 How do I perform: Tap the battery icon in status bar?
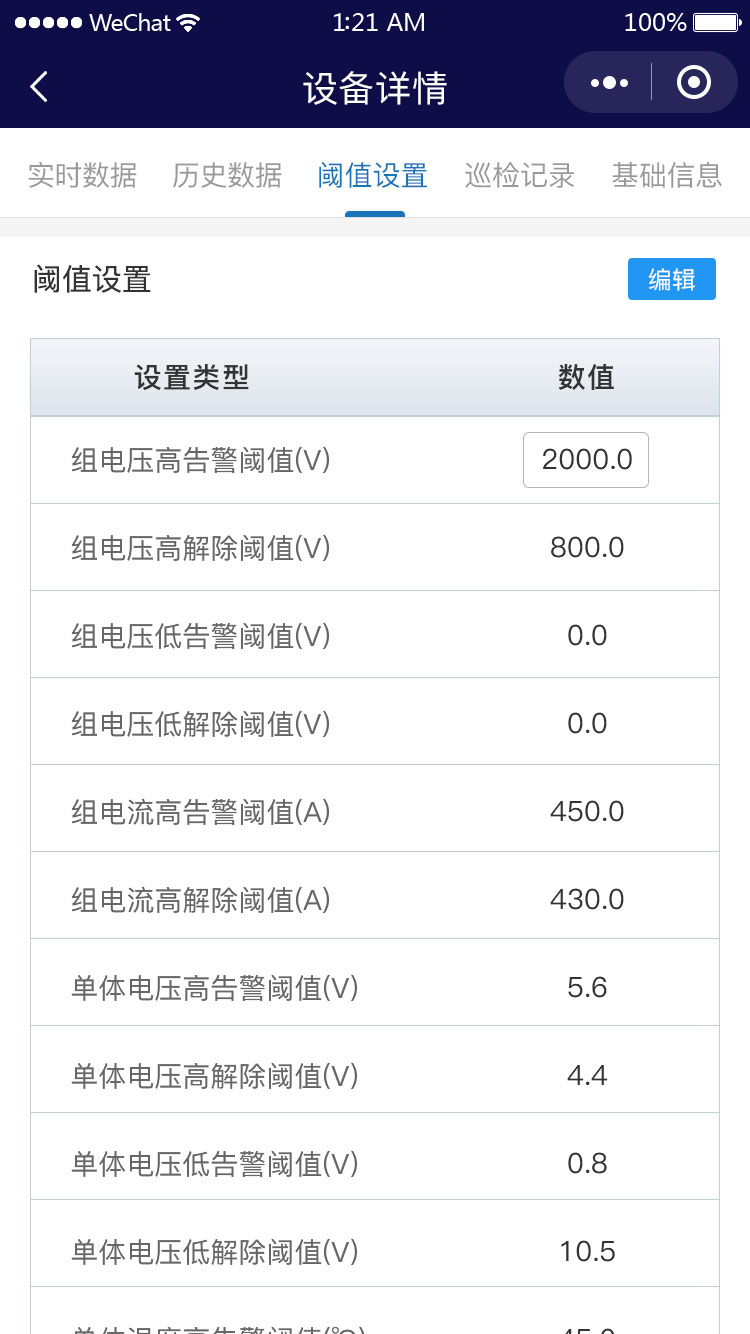715,23
